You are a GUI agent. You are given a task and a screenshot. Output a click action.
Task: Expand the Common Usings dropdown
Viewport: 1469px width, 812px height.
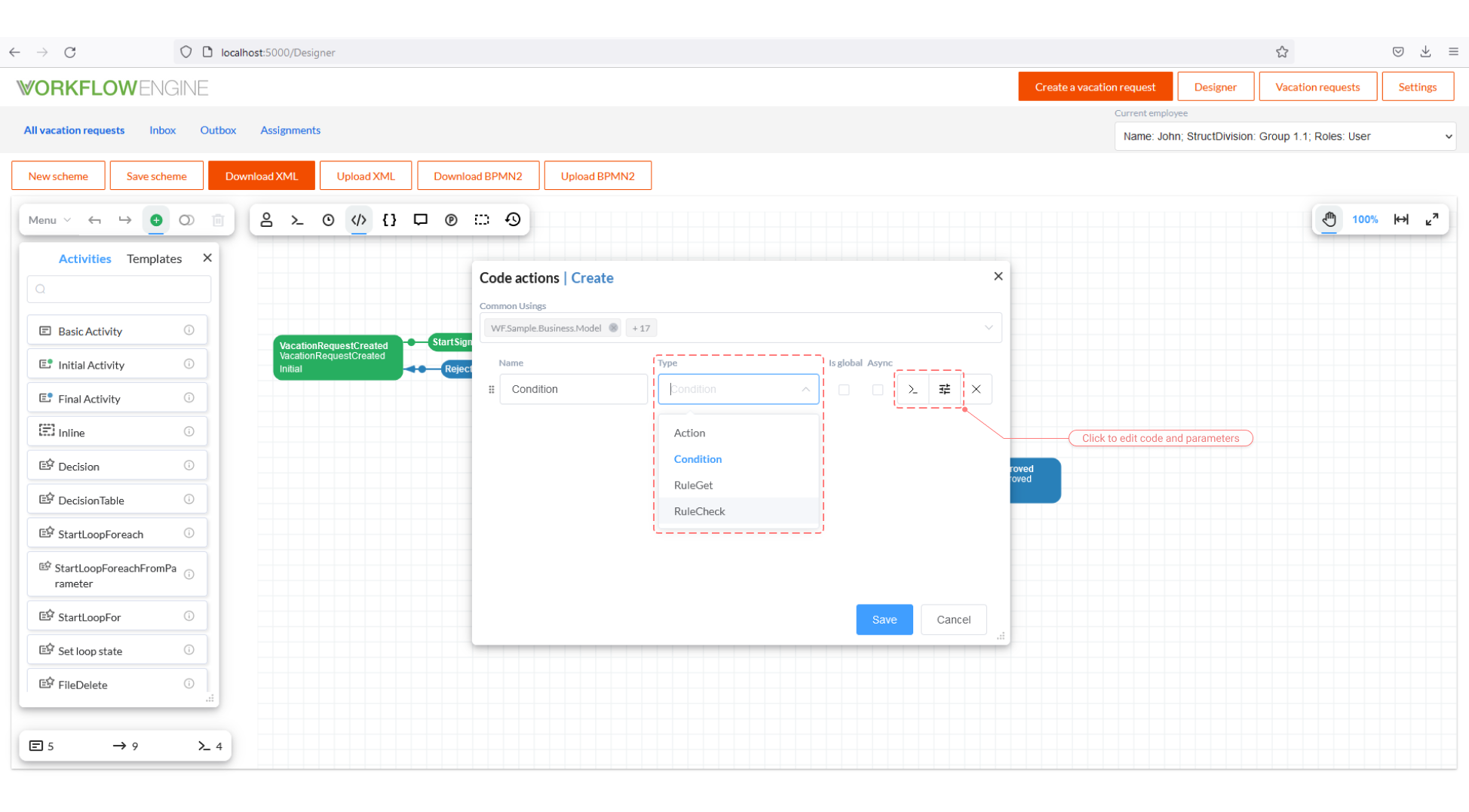click(x=989, y=328)
